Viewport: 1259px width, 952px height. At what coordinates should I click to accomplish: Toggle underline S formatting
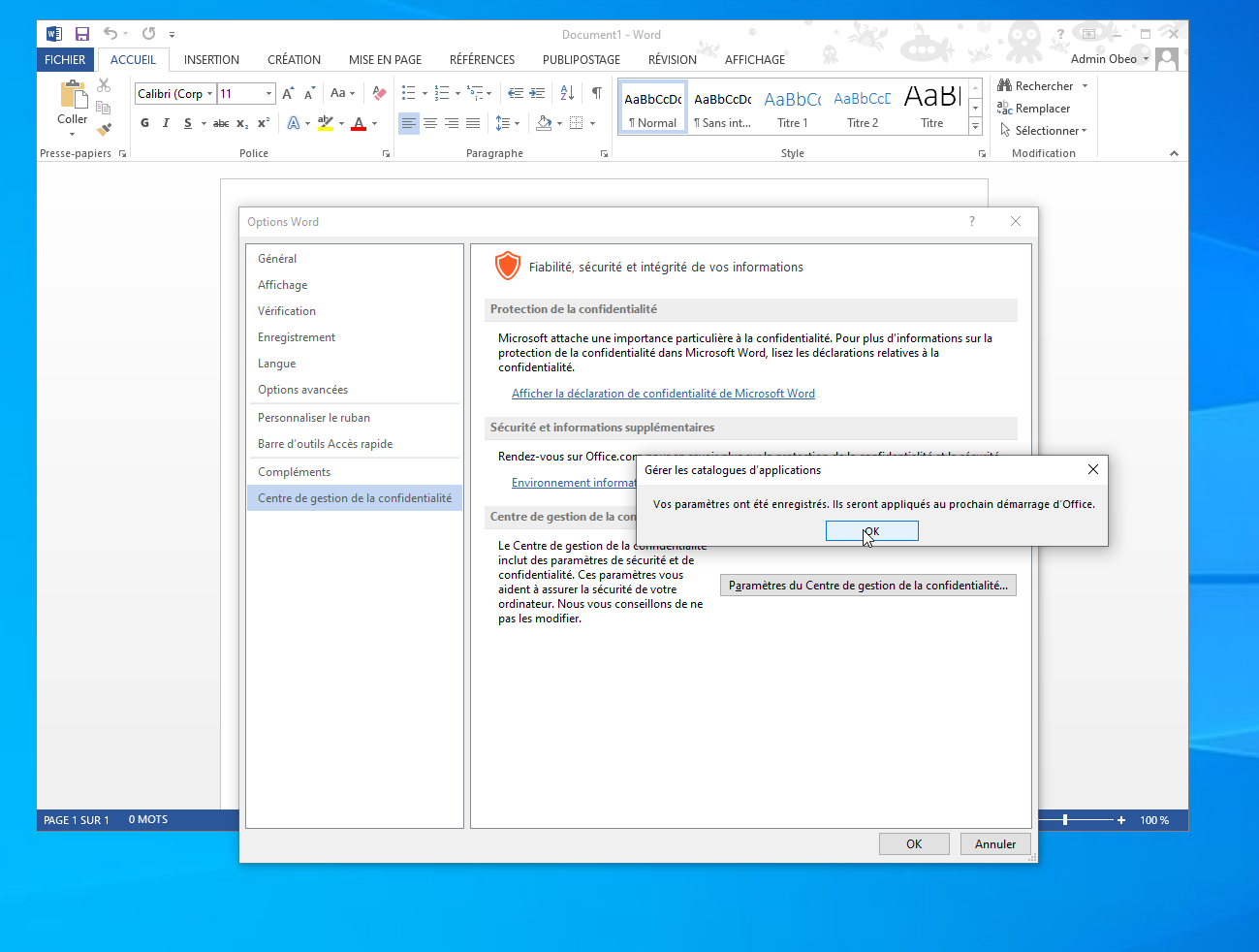point(187,123)
